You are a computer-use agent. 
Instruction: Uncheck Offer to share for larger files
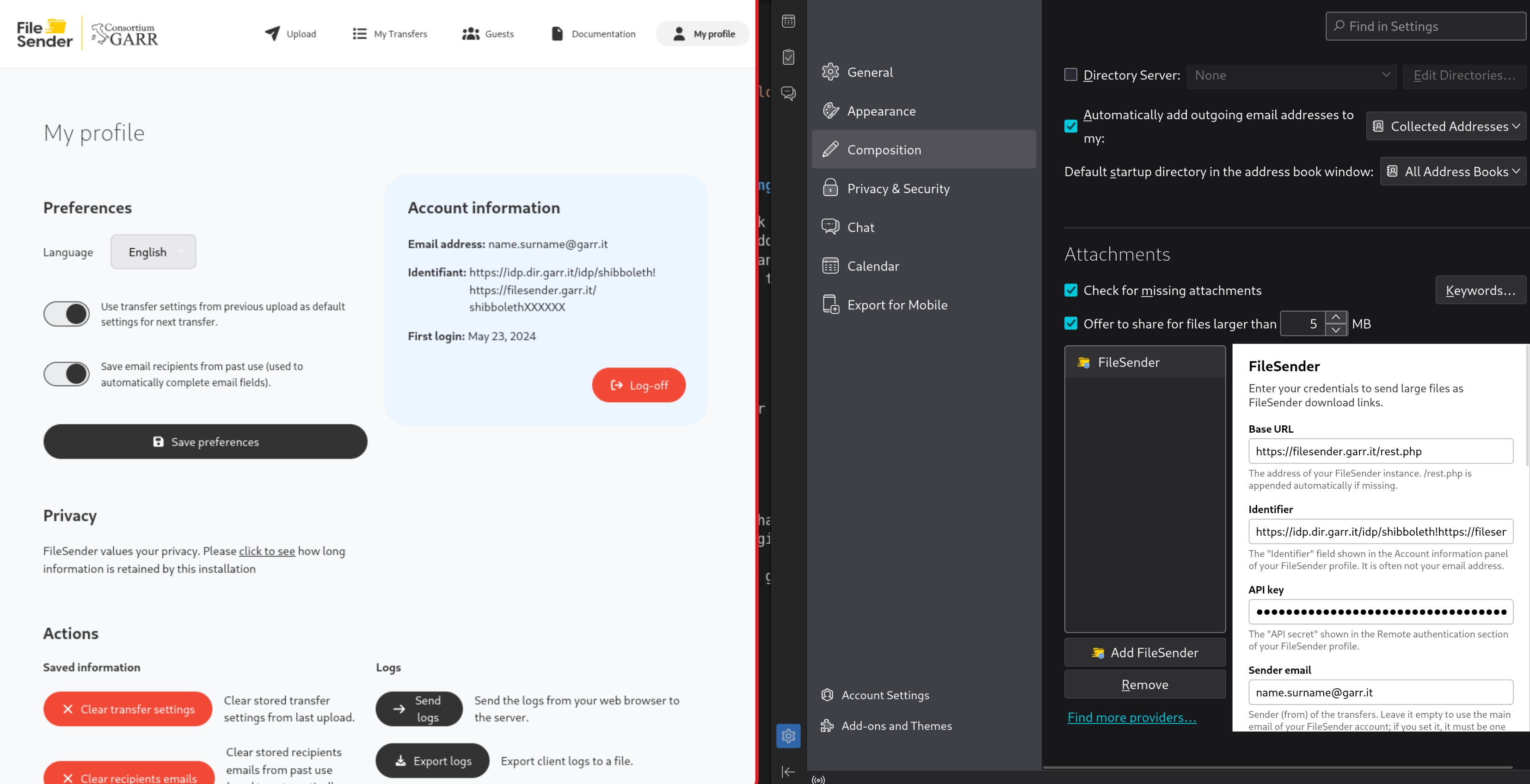click(1070, 323)
